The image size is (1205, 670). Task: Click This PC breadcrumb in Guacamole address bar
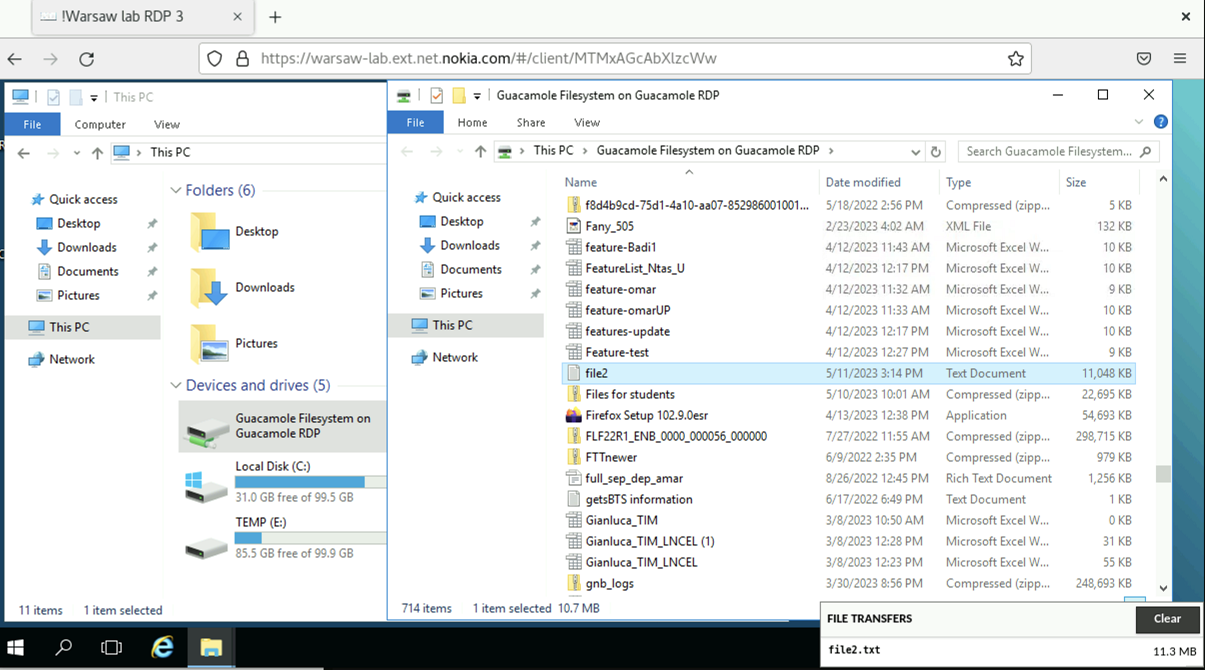click(x=553, y=151)
